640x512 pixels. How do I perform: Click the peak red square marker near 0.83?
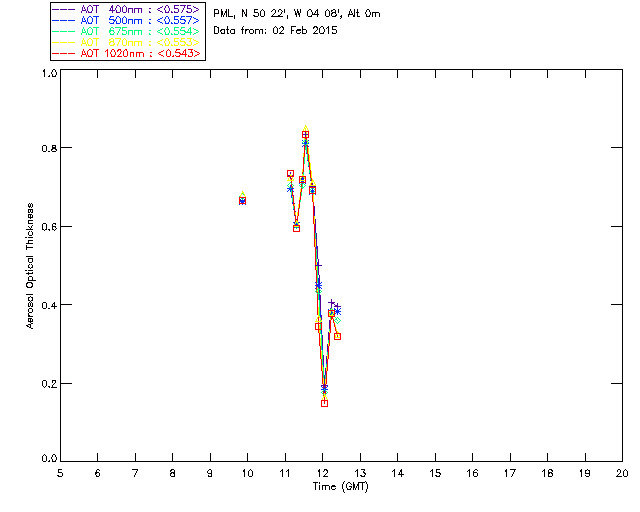(x=305, y=134)
